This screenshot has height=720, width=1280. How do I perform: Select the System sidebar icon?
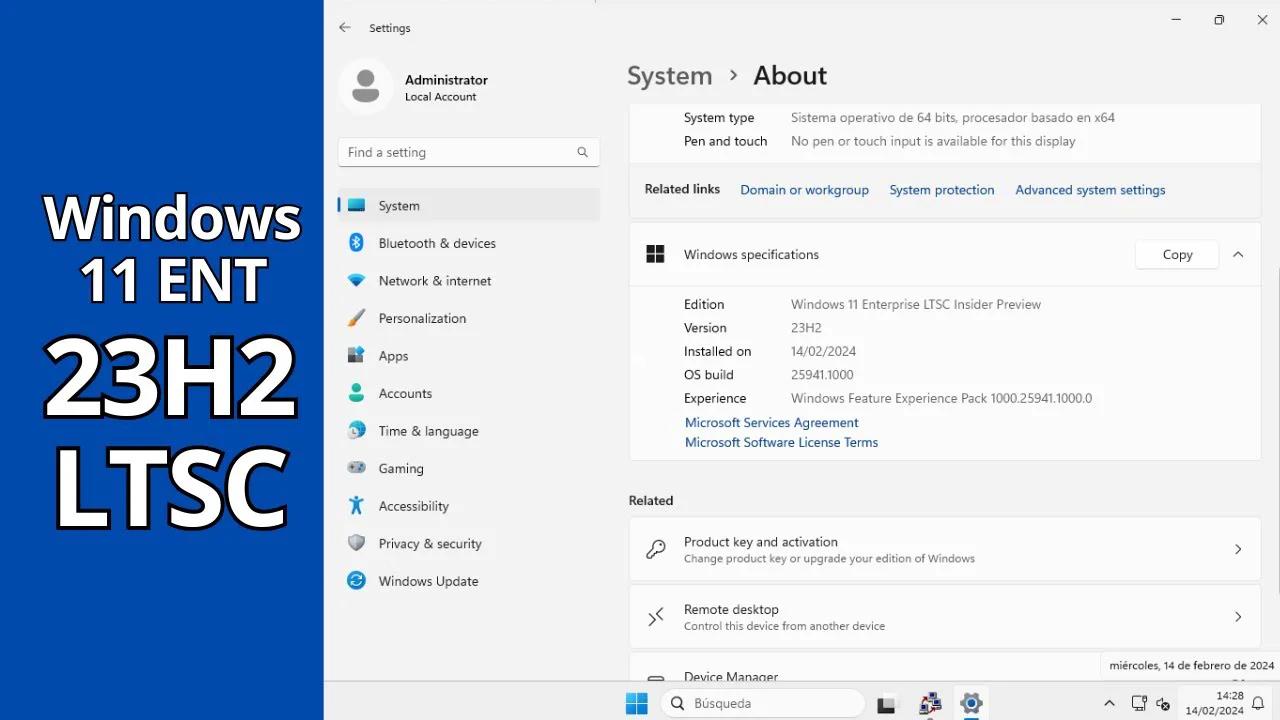tap(356, 205)
